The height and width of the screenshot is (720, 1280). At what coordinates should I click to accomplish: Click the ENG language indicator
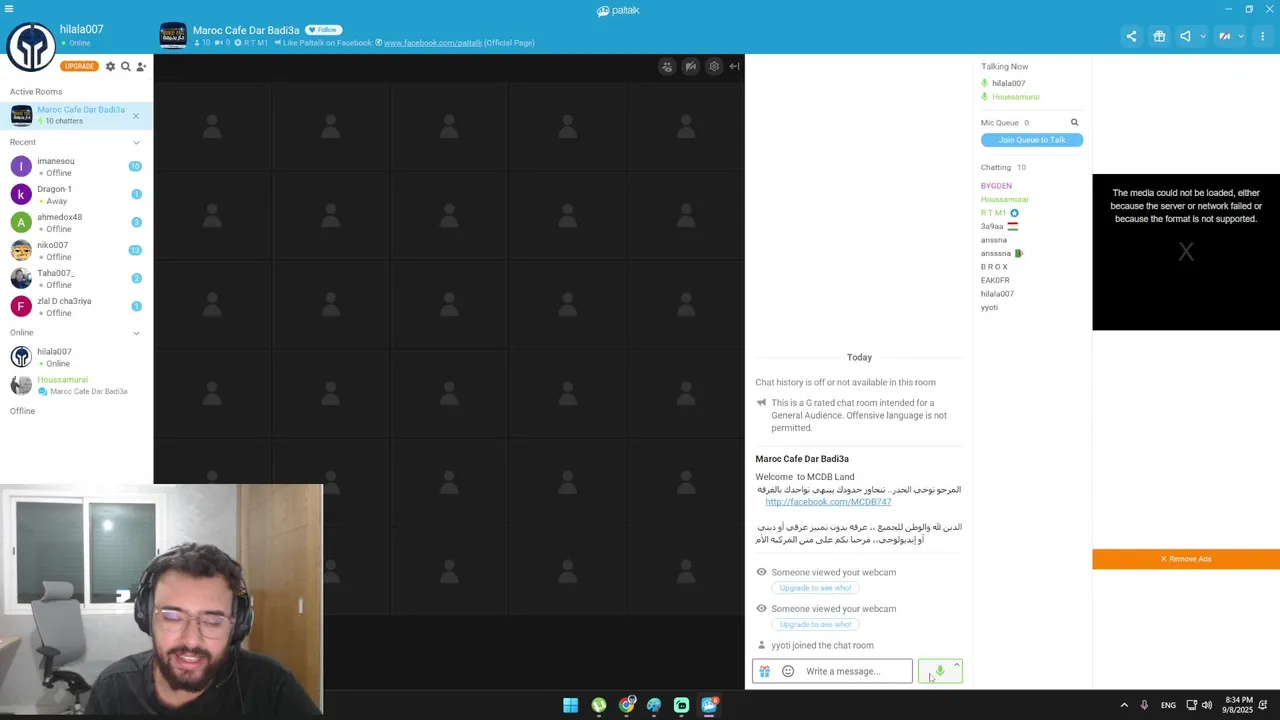coord(1168,705)
